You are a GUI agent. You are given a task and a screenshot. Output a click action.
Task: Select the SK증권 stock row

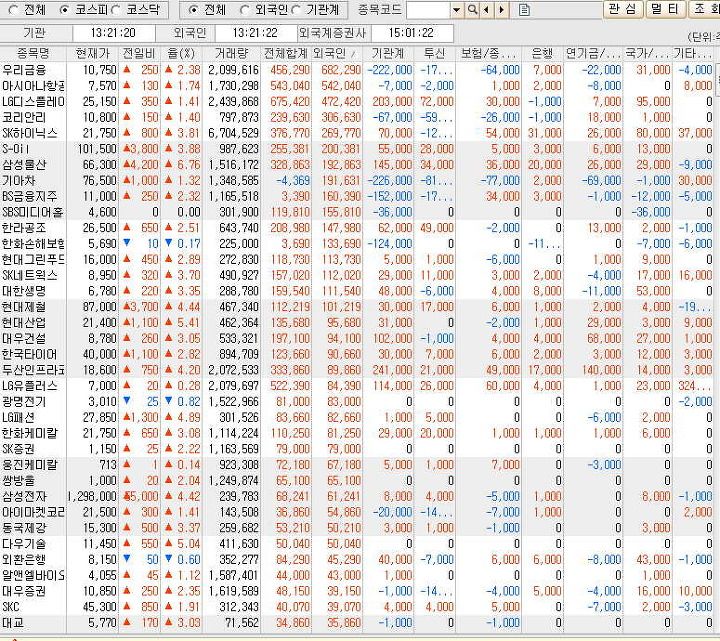pyautogui.click(x=356, y=449)
